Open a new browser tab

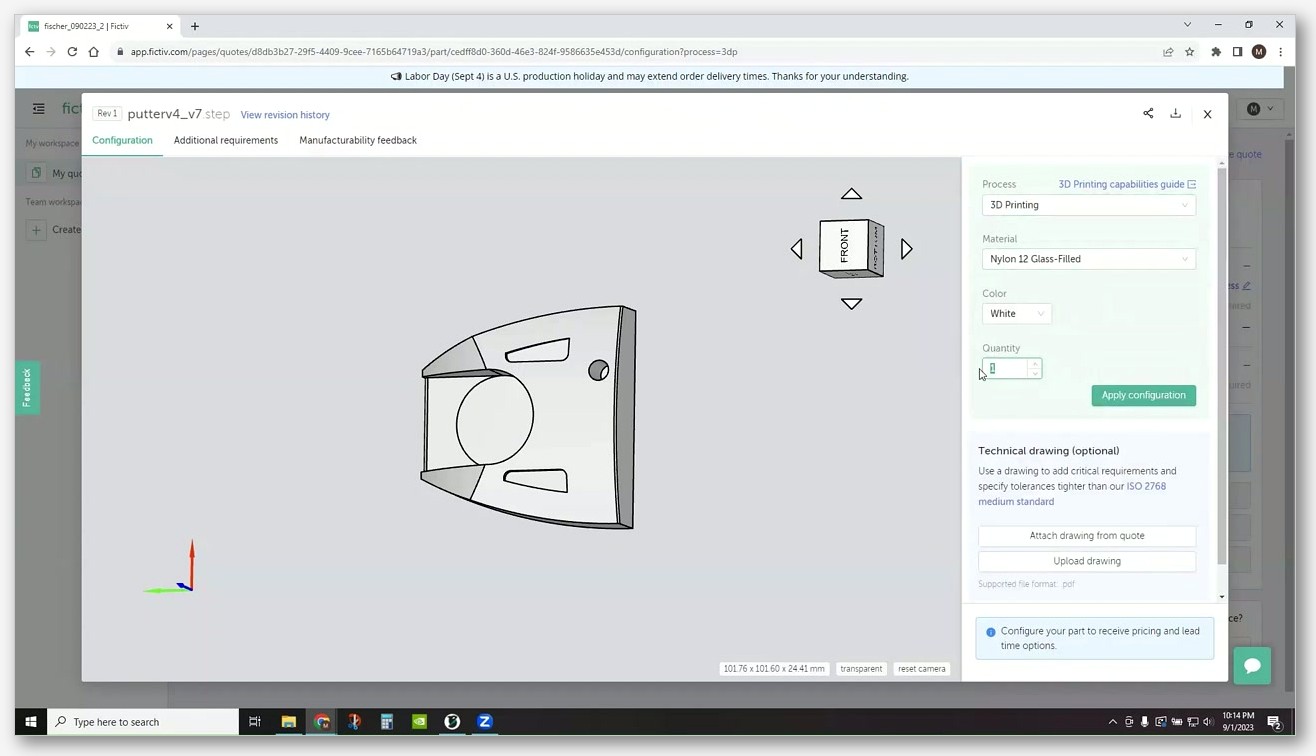[x=195, y=26]
